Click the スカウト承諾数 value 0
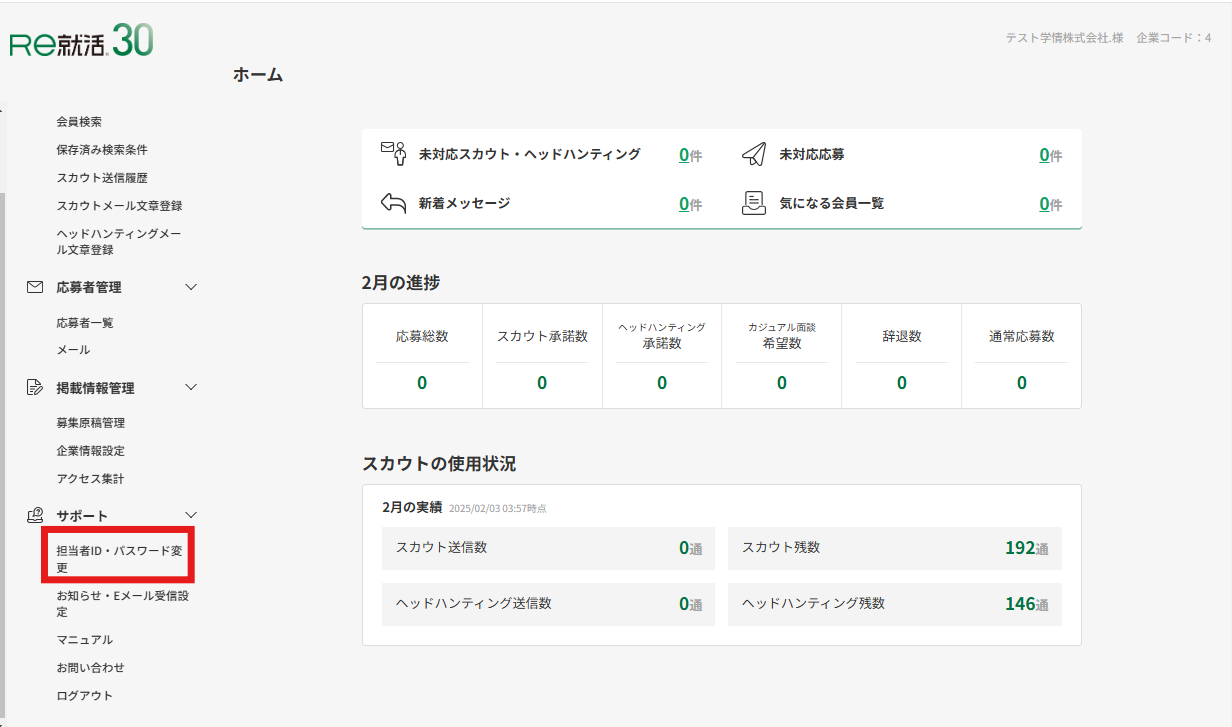1232x727 pixels. (542, 383)
